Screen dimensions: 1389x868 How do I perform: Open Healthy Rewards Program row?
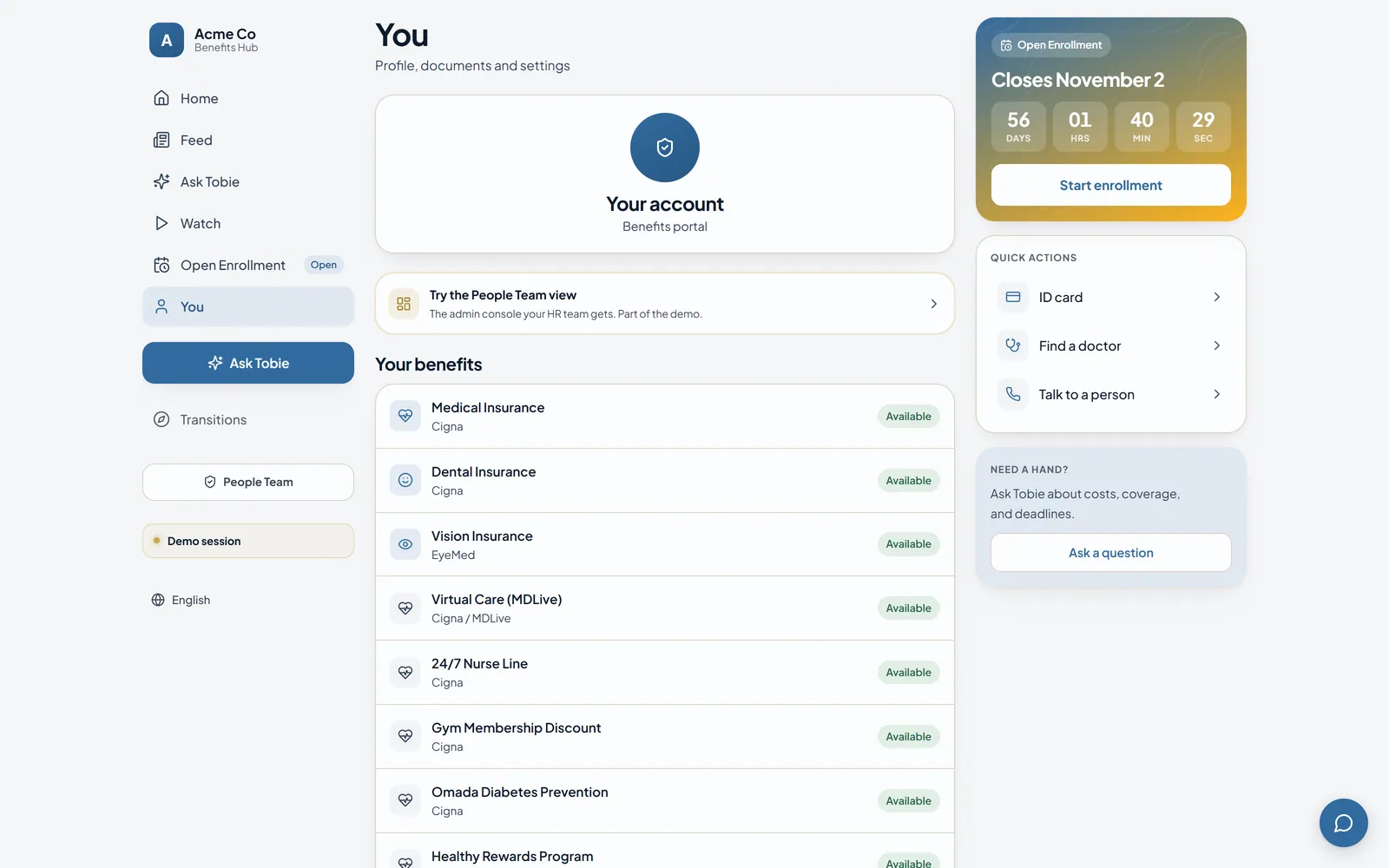click(665, 851)
